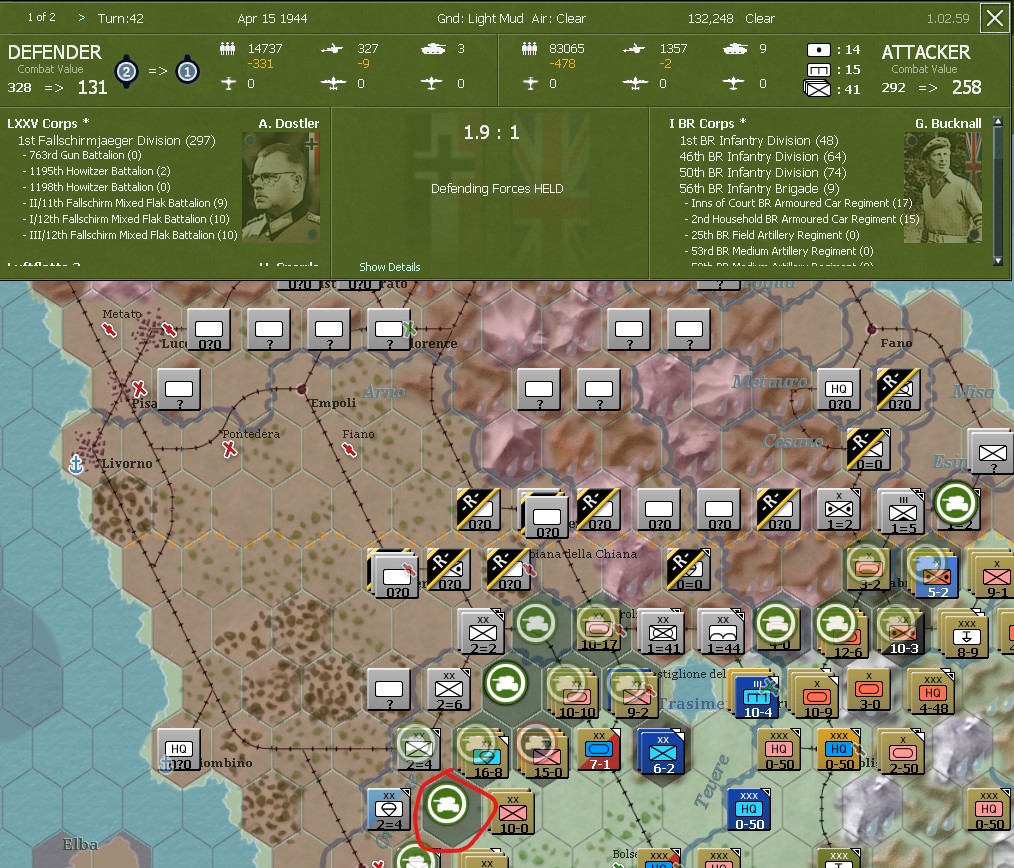
Task: Click the Livorno port anchor icon
Action: click(x=76, y=463)
